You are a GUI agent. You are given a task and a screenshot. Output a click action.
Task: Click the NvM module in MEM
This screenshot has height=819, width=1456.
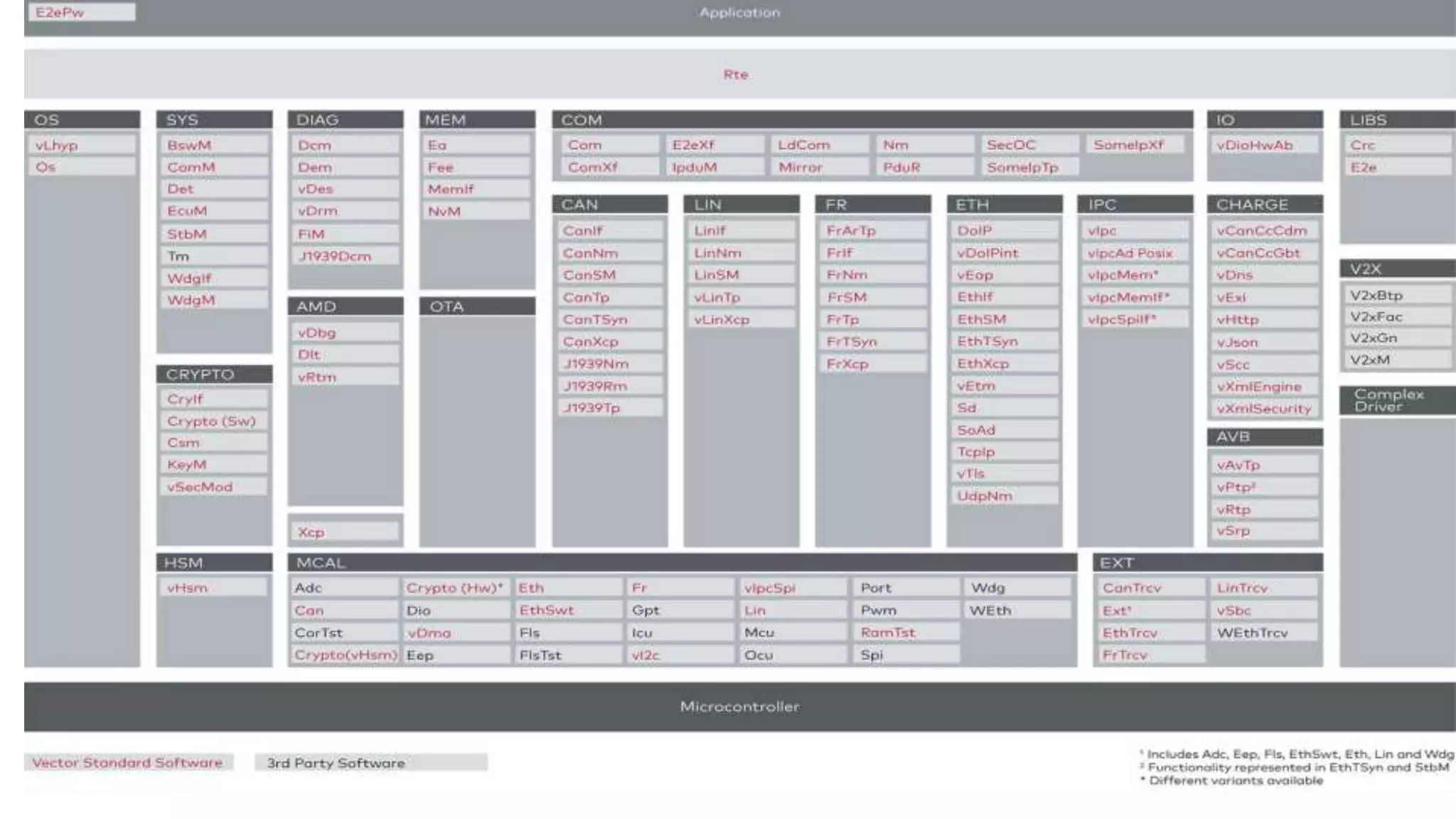point(476,211)
